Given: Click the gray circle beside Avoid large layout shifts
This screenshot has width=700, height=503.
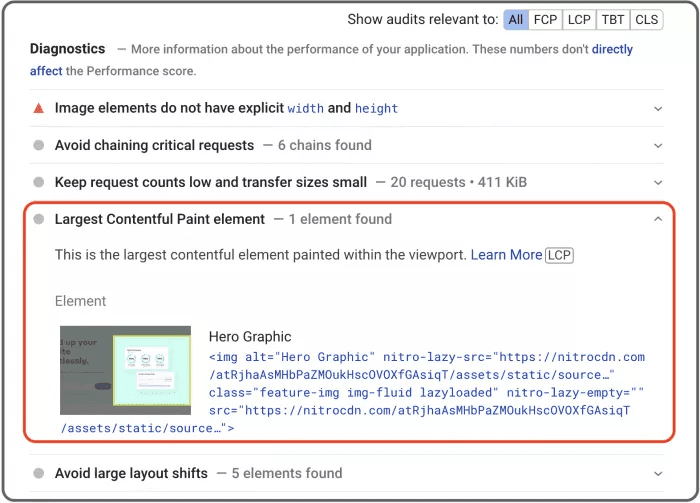Looking at the screenshot, I should click(x=38, y=473).
